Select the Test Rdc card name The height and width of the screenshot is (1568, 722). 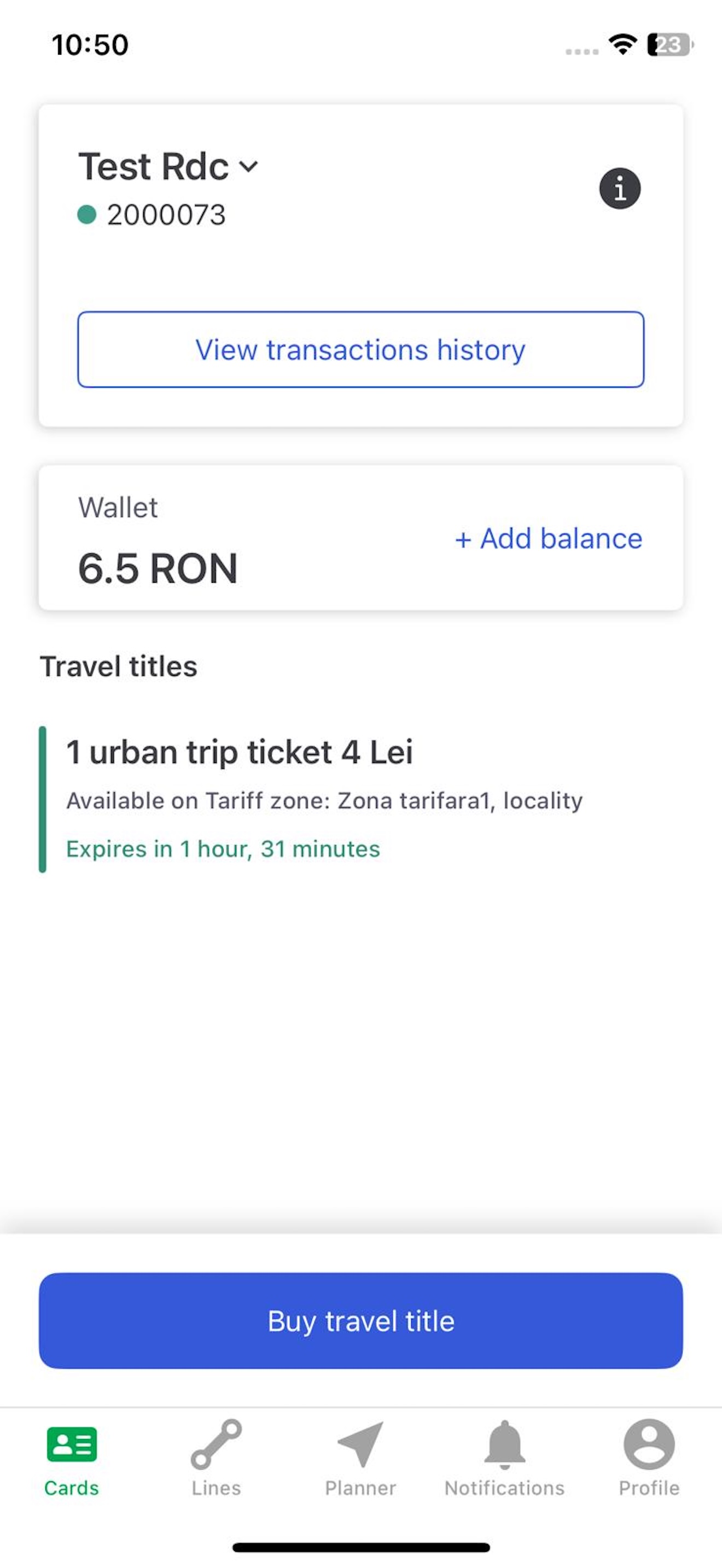click(153, 166)
